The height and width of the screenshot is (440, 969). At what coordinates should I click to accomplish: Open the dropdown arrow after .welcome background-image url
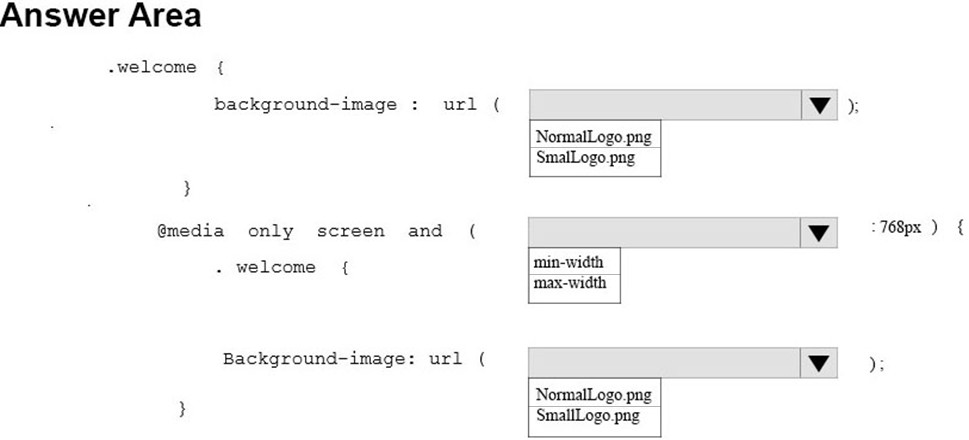pos(819,105)
